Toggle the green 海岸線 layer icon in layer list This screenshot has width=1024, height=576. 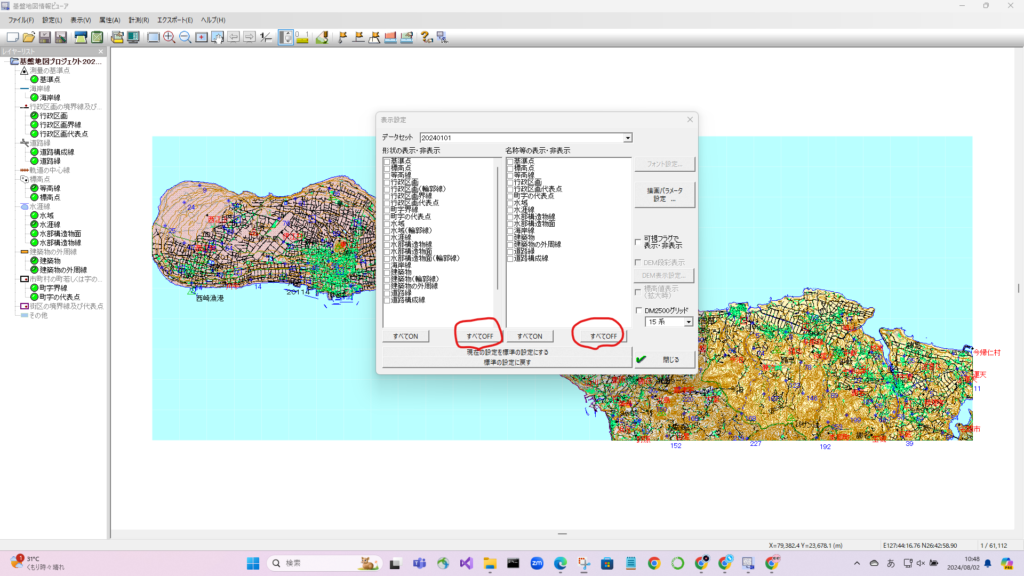[x=34, y=97]
